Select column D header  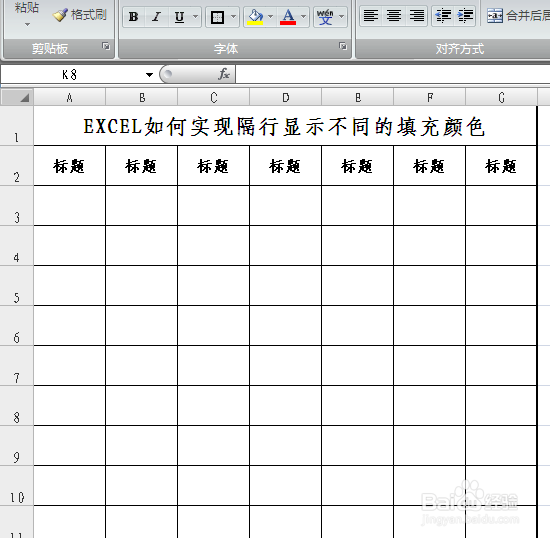pos(286,97)
